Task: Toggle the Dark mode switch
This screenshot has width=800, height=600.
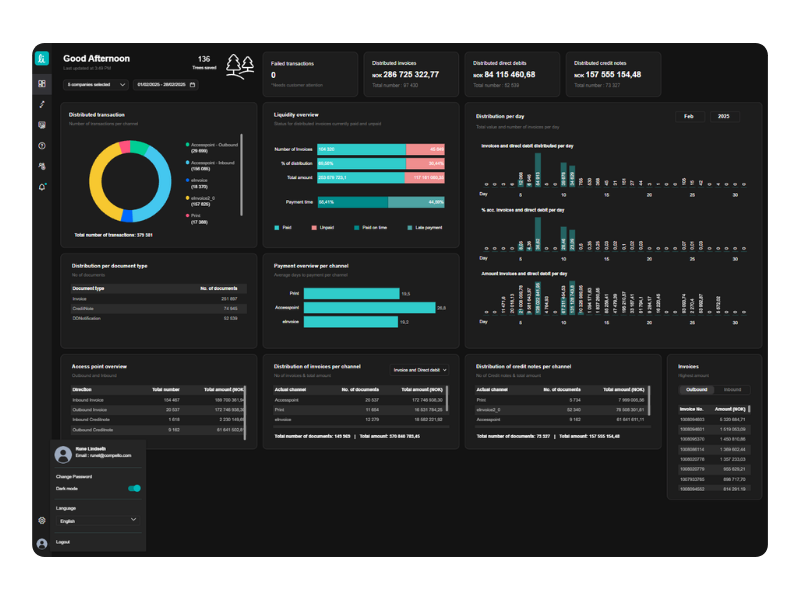Action: pyautogui.click(x=134, y=488)
